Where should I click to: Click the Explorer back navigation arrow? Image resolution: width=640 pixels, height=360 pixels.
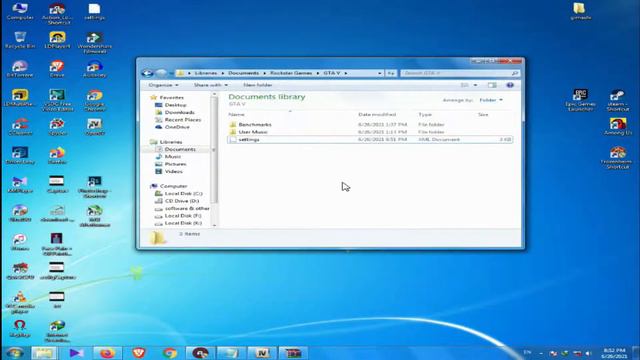pyautogui.click(x=147, y=73)
